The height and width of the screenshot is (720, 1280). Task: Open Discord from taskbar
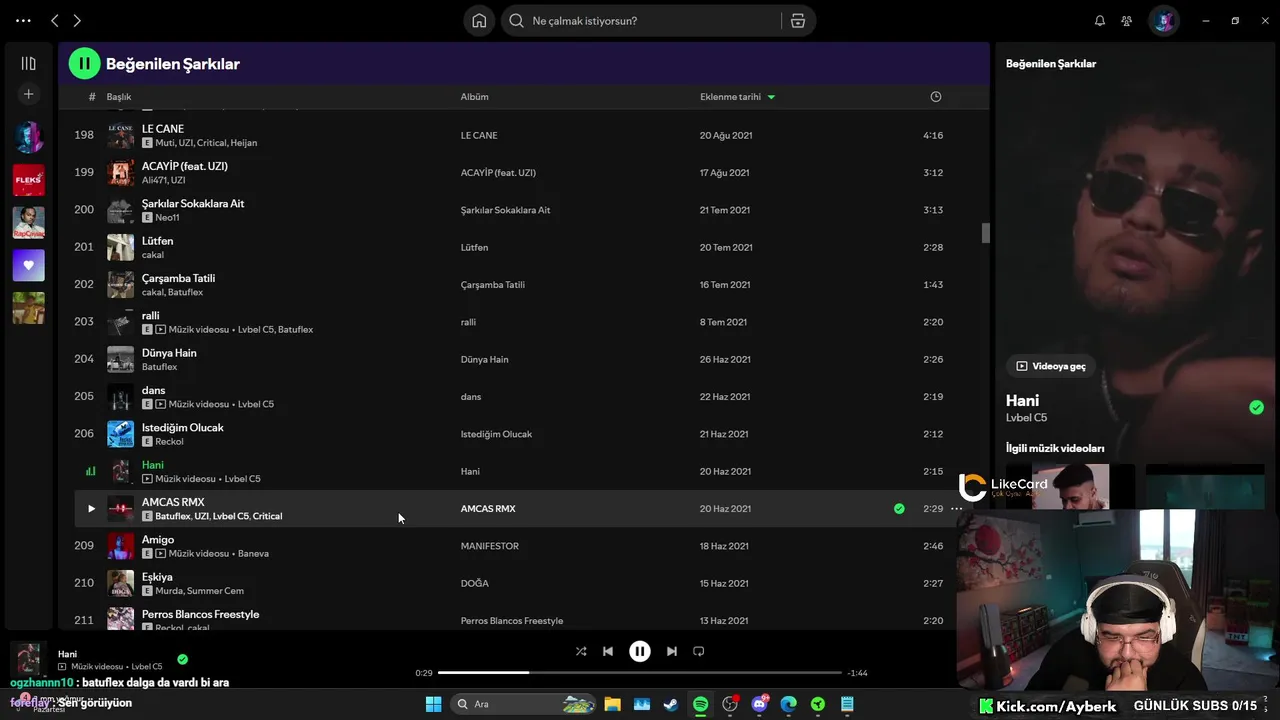759,704
